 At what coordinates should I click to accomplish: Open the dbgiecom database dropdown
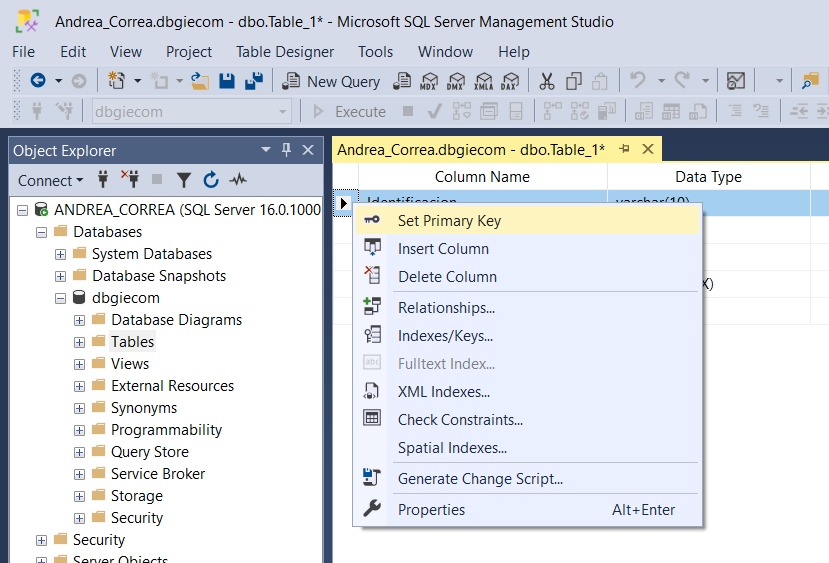(282, 112)
